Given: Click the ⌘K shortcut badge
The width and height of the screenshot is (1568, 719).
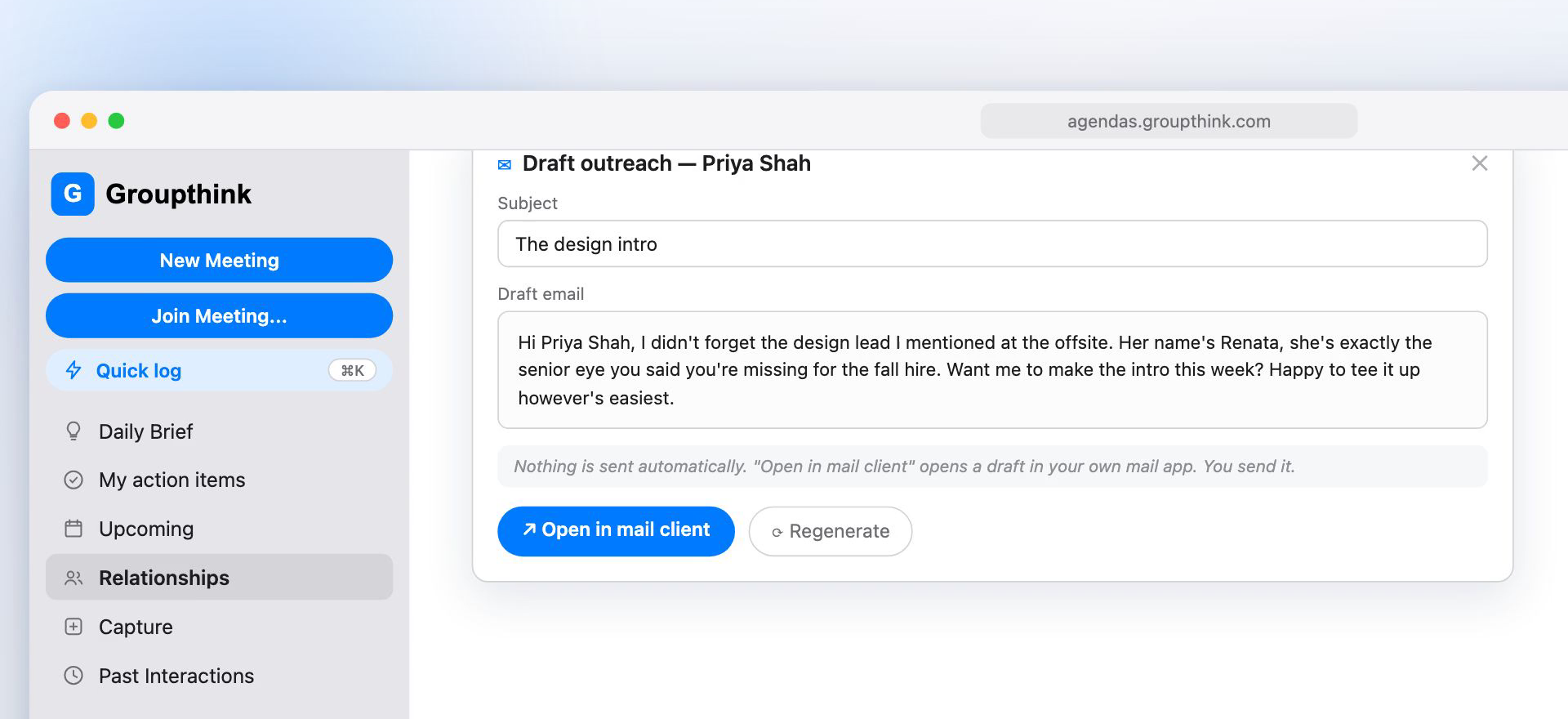Looking at the screenshot, I should click(x=352, y=370).
